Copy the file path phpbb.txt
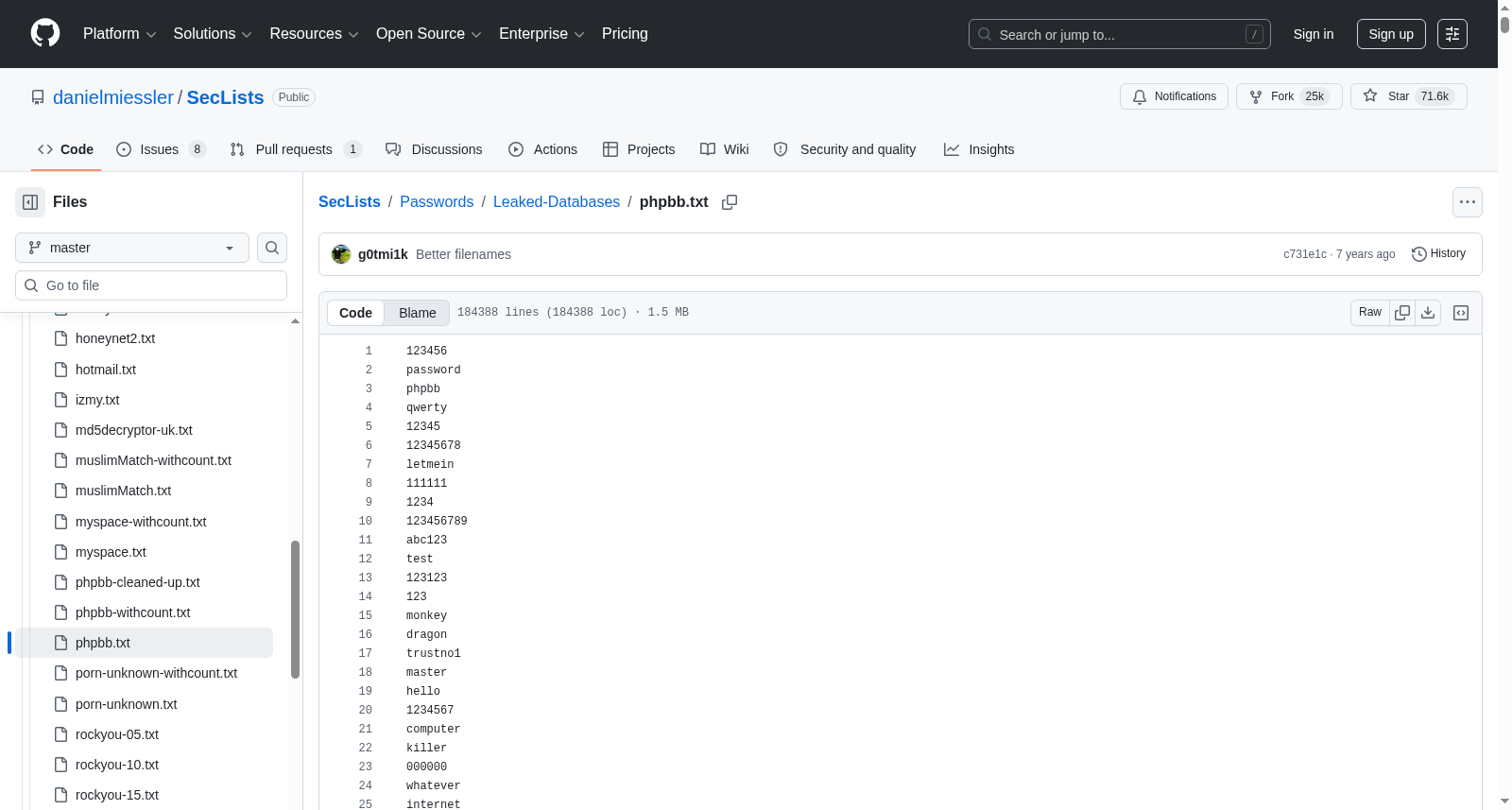The height and width of the screenshot is (810, 1512). [x=730, y=202]
